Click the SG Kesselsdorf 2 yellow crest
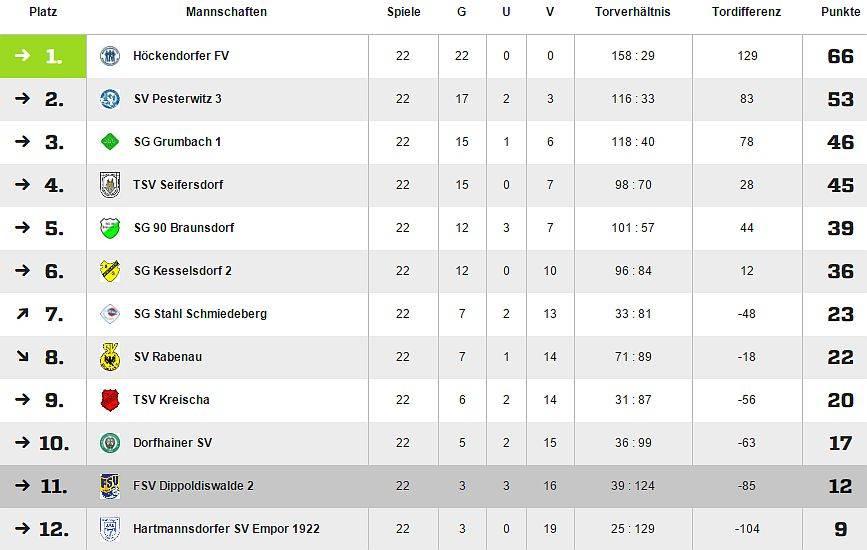The height and width of the screenshot is (550, 867). click(110, 271)
